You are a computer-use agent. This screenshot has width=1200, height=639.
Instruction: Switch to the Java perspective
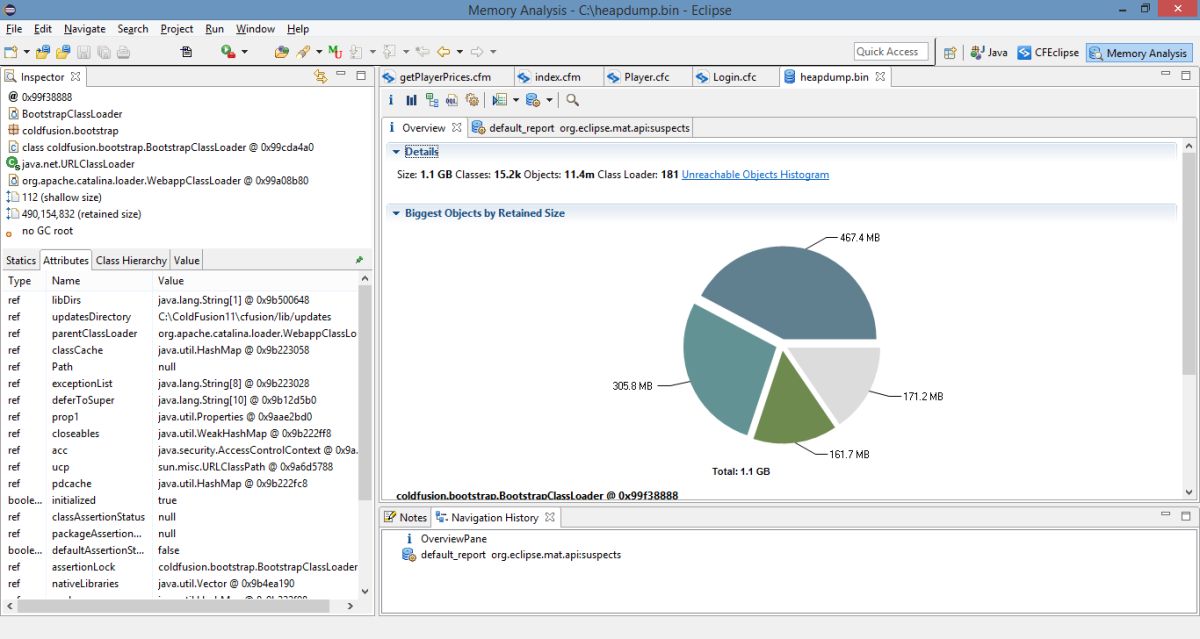tap(989, 53)
